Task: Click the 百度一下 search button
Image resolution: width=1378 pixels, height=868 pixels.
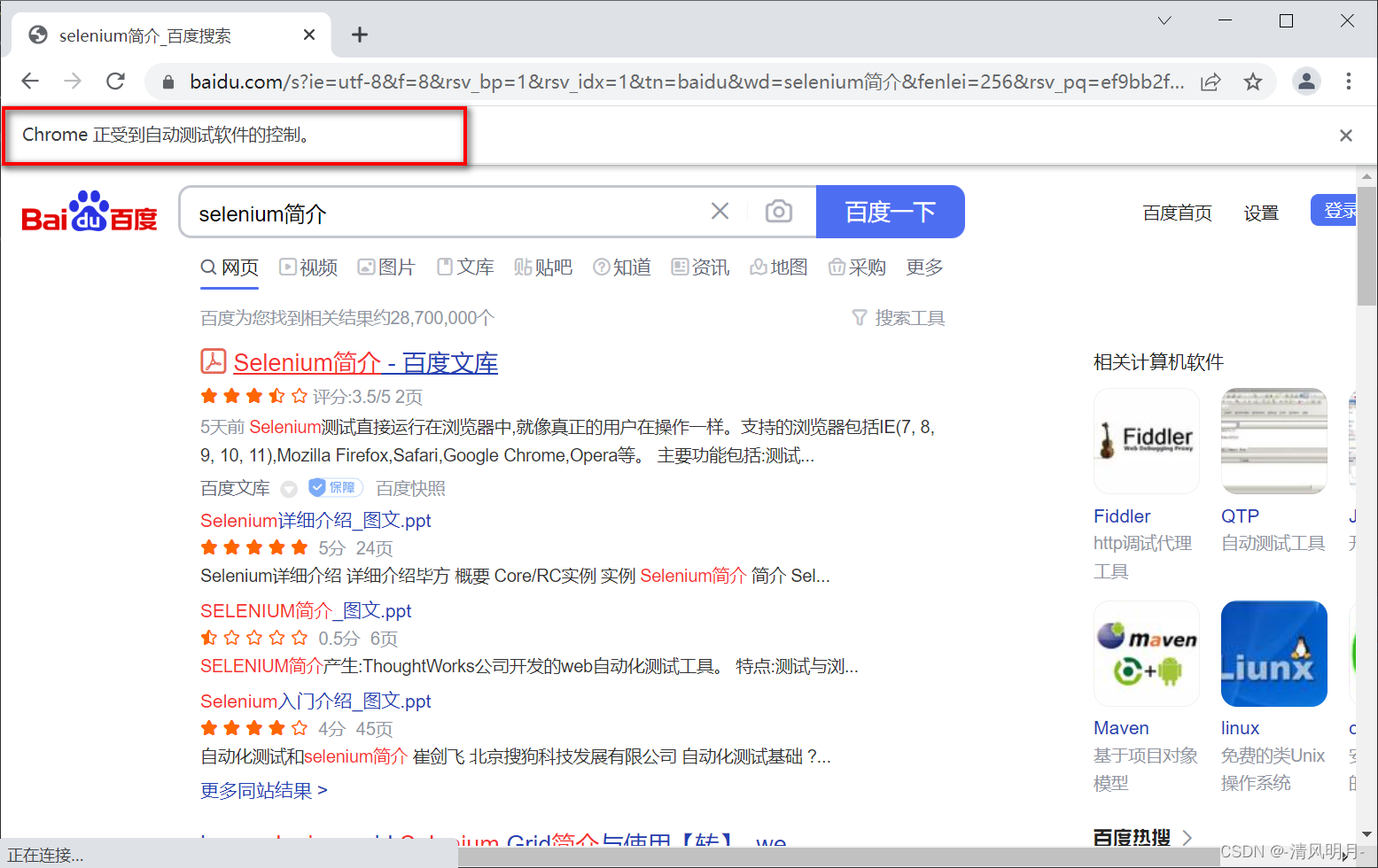Action: (890, 212)
